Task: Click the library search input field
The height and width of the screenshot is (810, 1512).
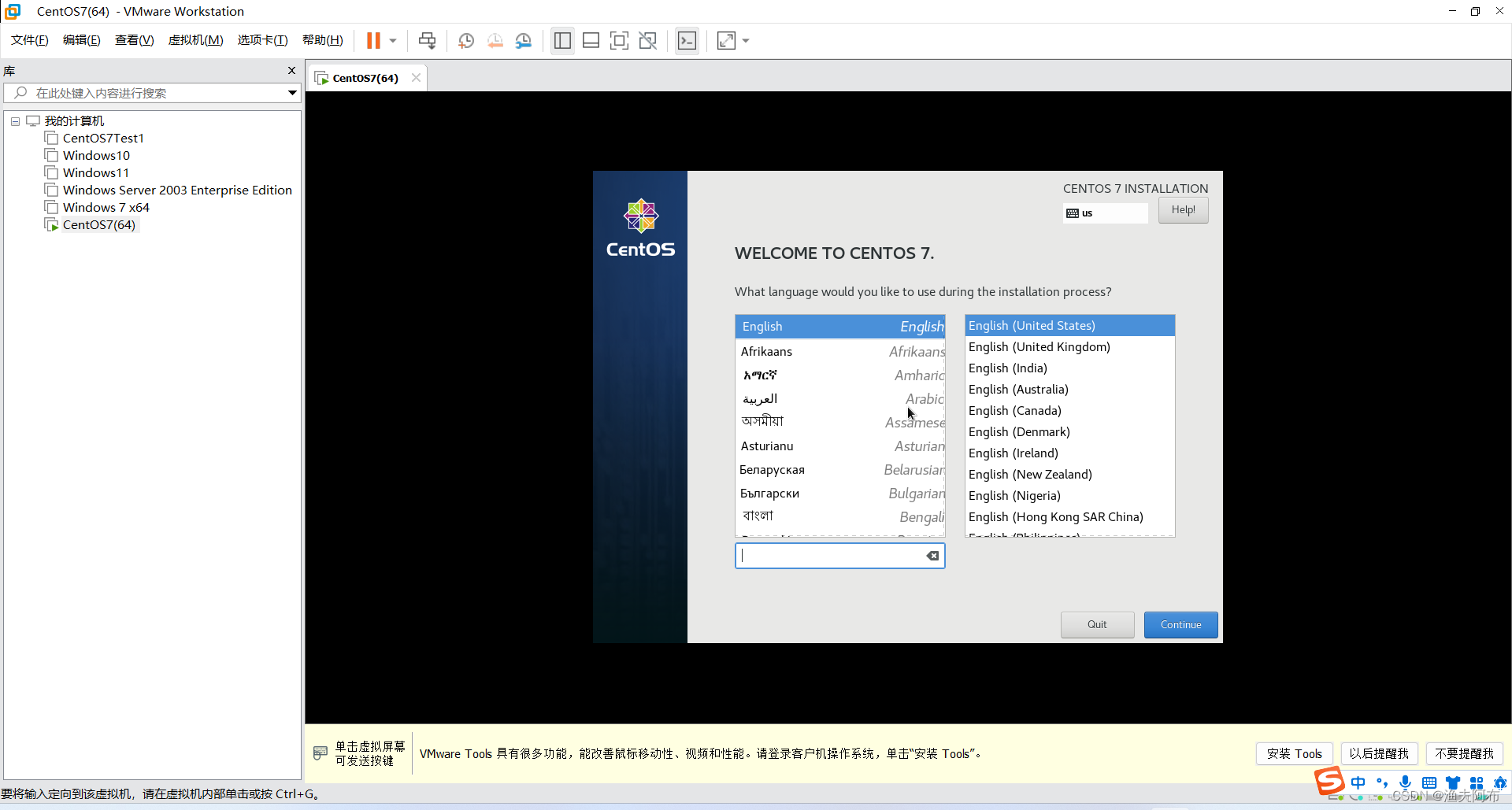Action: 154,93
